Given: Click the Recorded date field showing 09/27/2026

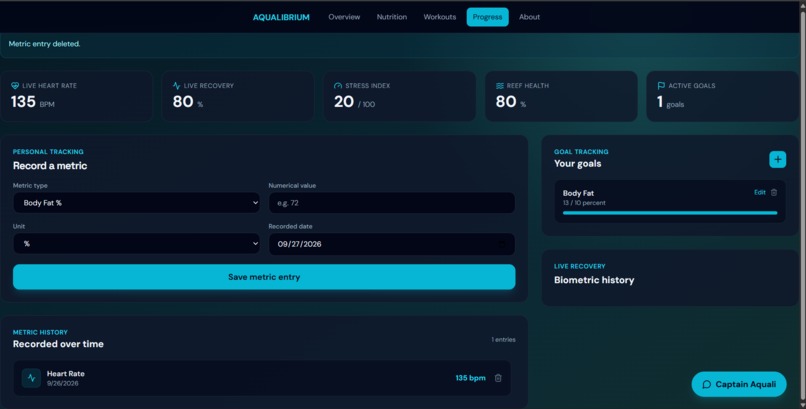Looking at the screenshot, I should pyautogui.click(x=392, y=244).
